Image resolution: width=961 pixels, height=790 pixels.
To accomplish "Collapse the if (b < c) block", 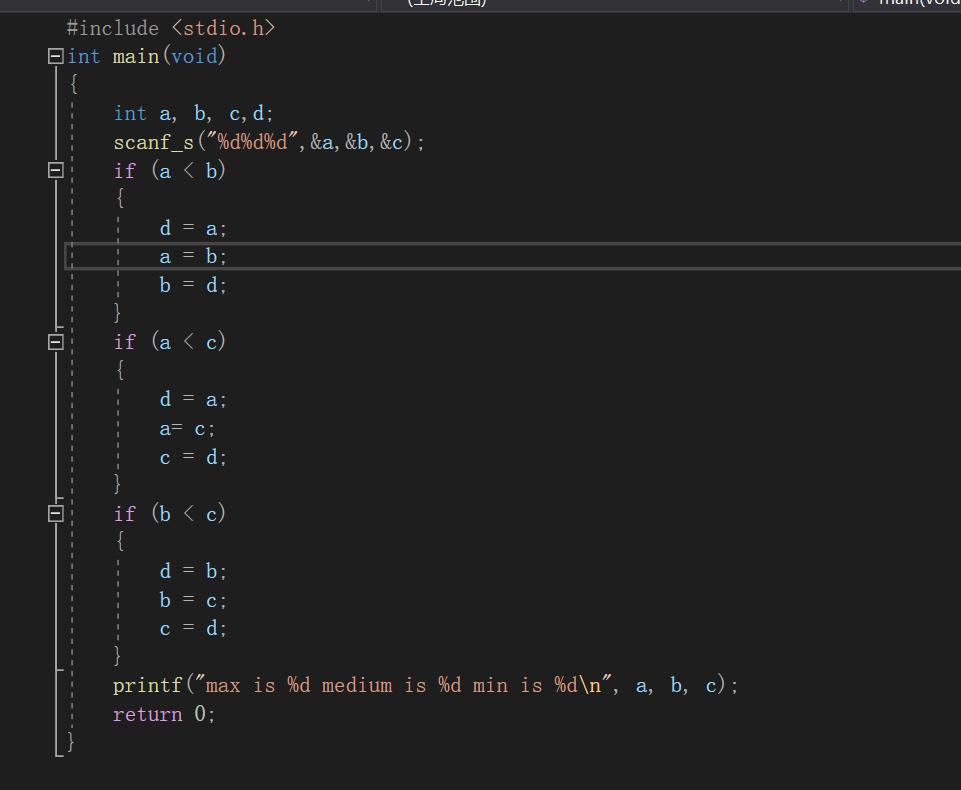I will [x=56, y=514].
